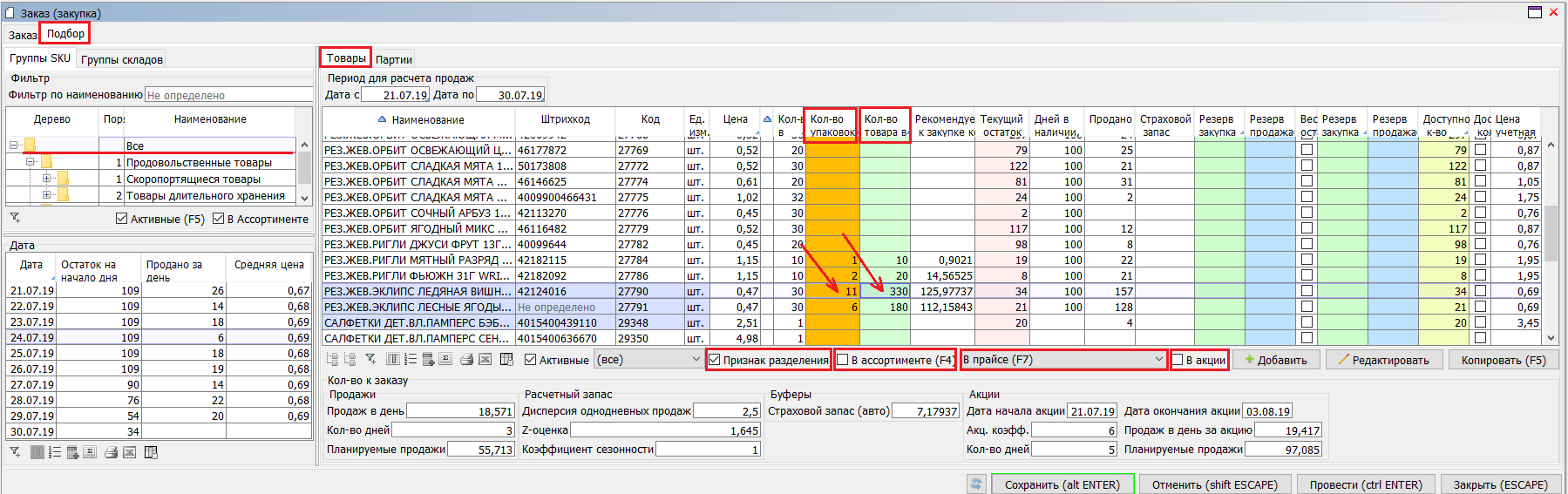Viewport: 1568px width, 494px height.
Task: Click the print icon in products toolbar
Action: click(466, 360)
